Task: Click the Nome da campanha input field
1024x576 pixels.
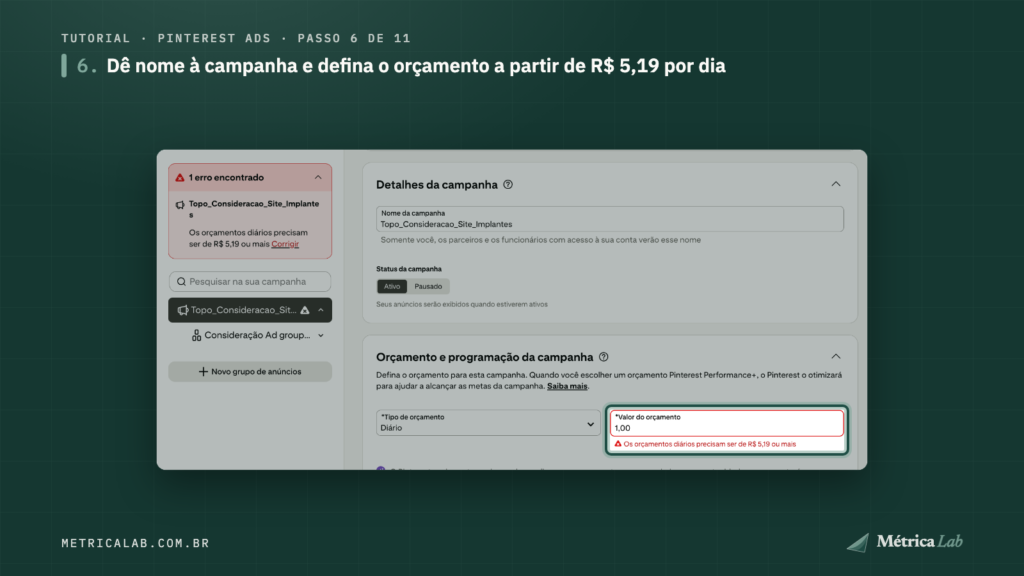Action: (609, 219)
